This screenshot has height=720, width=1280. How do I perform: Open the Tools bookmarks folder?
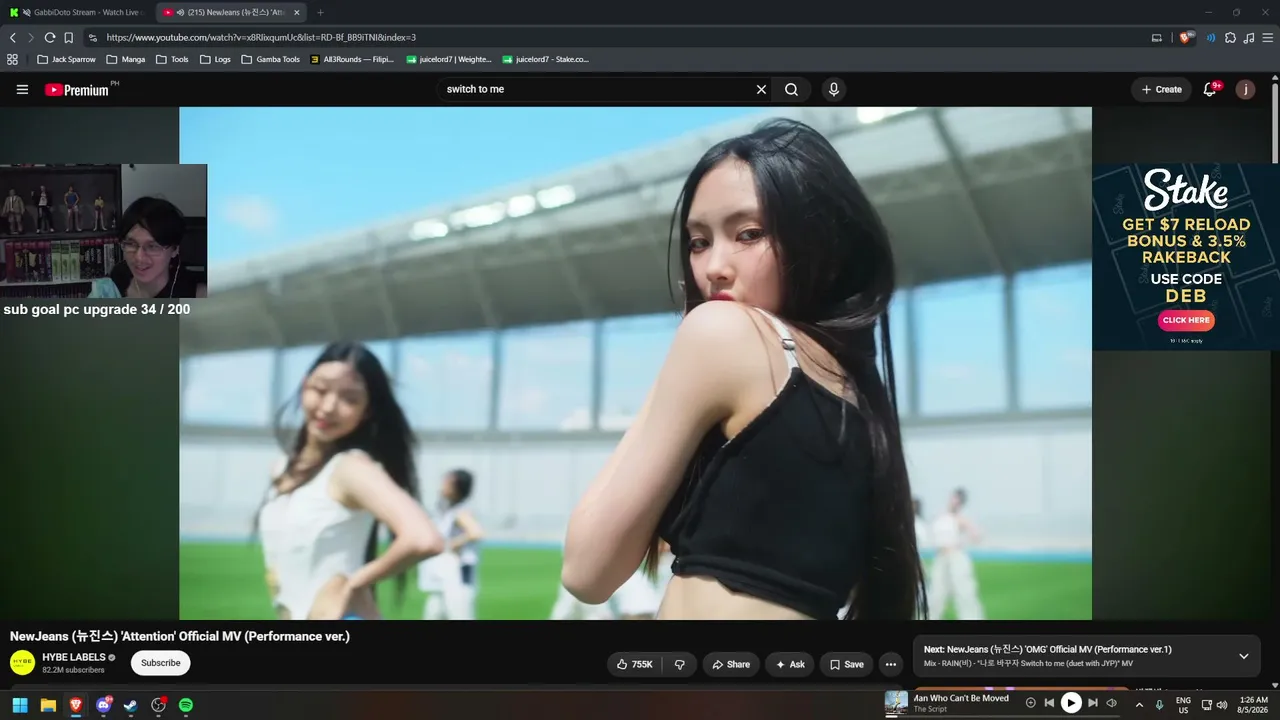[x=172, y=59]
